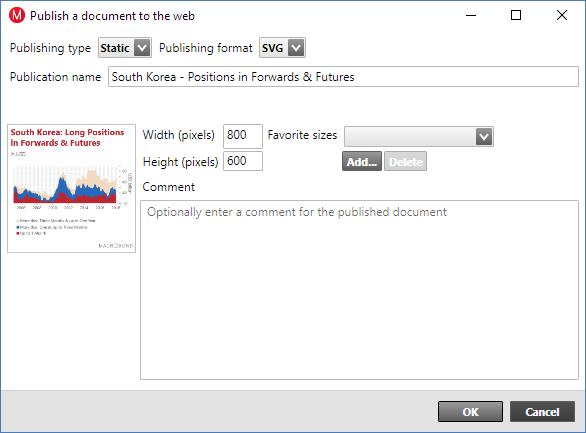
Task: Minimize the publish dialog window
Action: [x=471, y=15]
